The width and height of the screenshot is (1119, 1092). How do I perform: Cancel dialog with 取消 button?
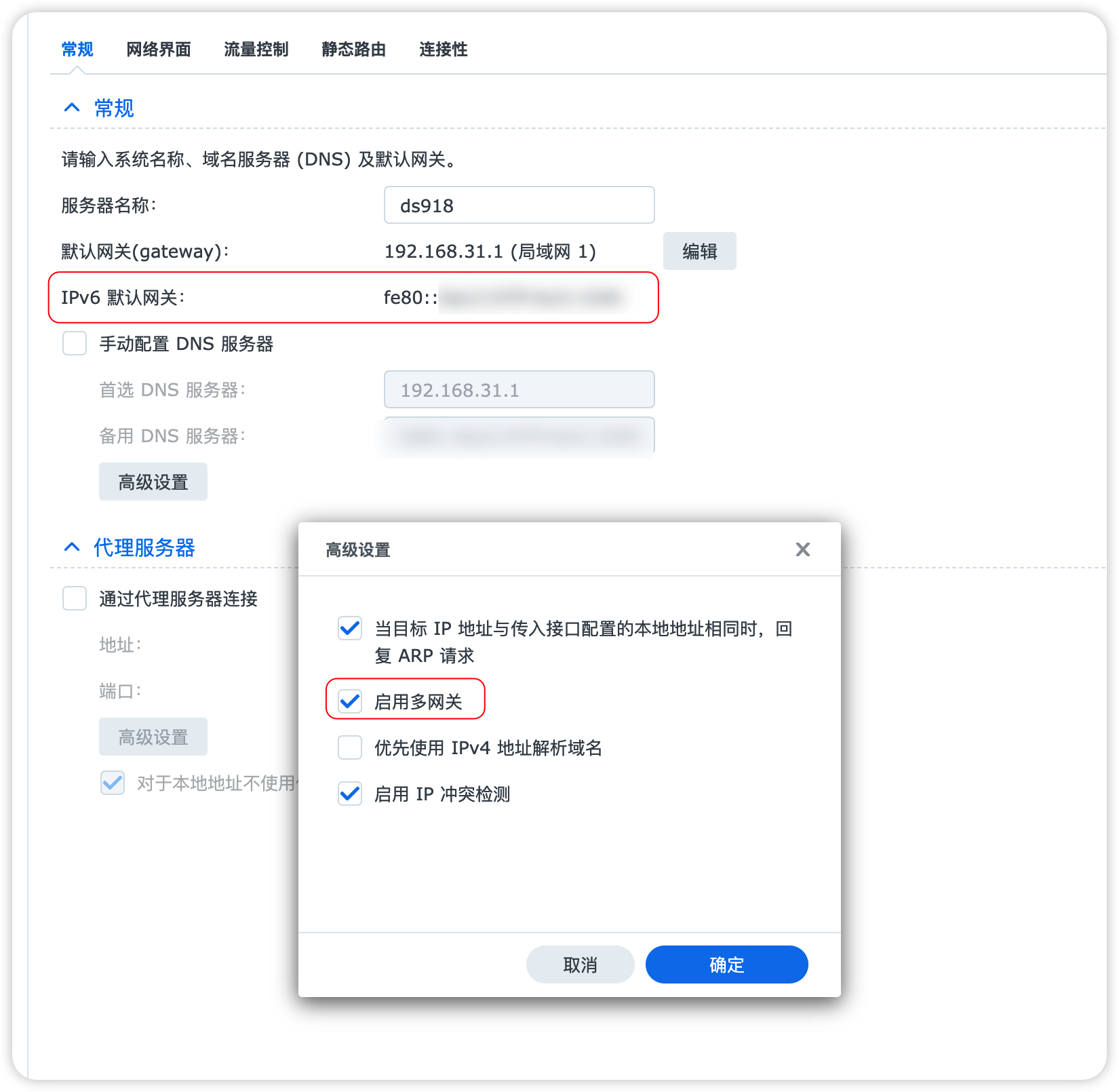point(580,964)
